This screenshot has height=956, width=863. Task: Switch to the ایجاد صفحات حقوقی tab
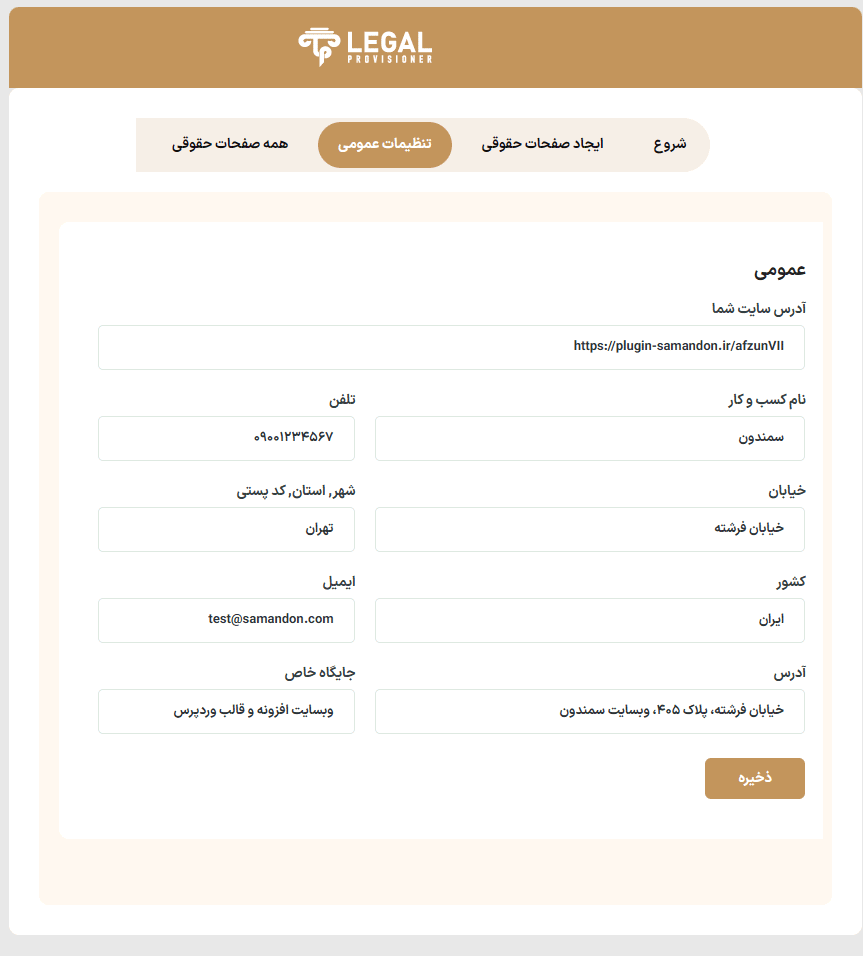pyautogui.click(x=542, y=144)
